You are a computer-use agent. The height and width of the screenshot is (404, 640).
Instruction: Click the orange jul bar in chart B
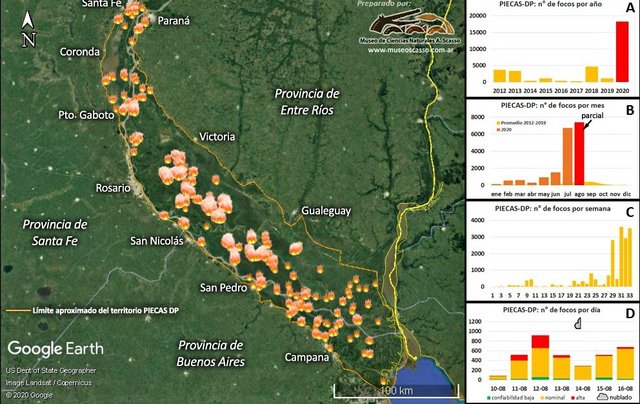[567, 156]
